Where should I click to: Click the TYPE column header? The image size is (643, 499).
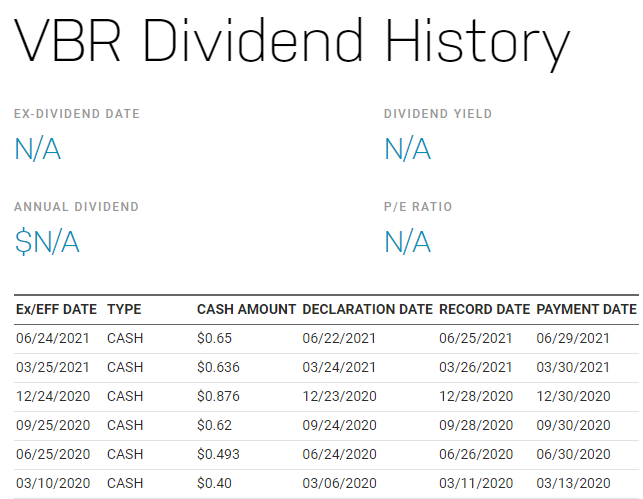coord(124,309)
